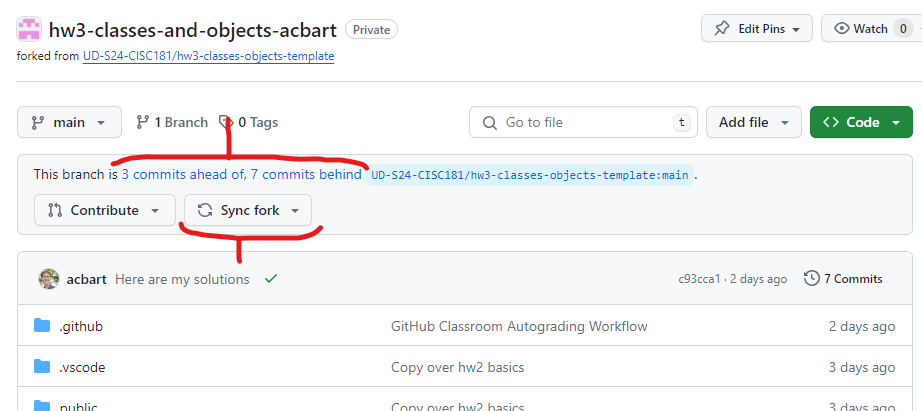This screenshot has width=922, height=411.
Task: Click acbart's profile avatar
Action: pos(49,279)
